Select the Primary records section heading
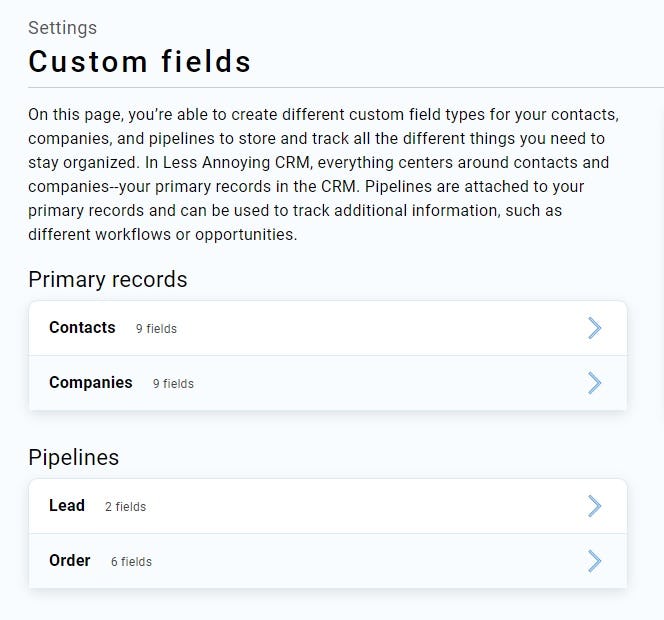Viewport: 664px width, 620px height. [108, 280]
